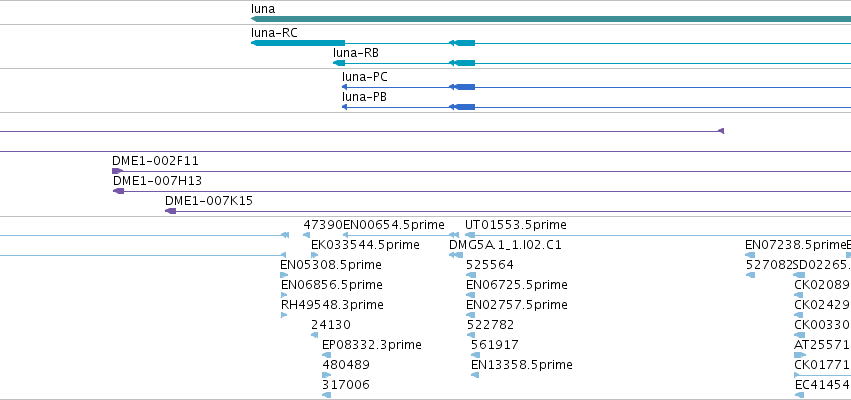This screenshot has width=851, height=400.
Task: Click the purple arrowhead ending the unlabeled line
Action: [x=721, y=131]
